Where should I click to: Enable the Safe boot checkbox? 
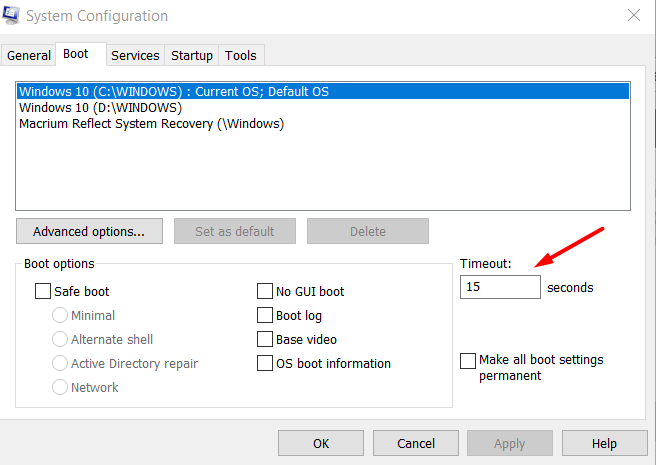tap(43, 291)
